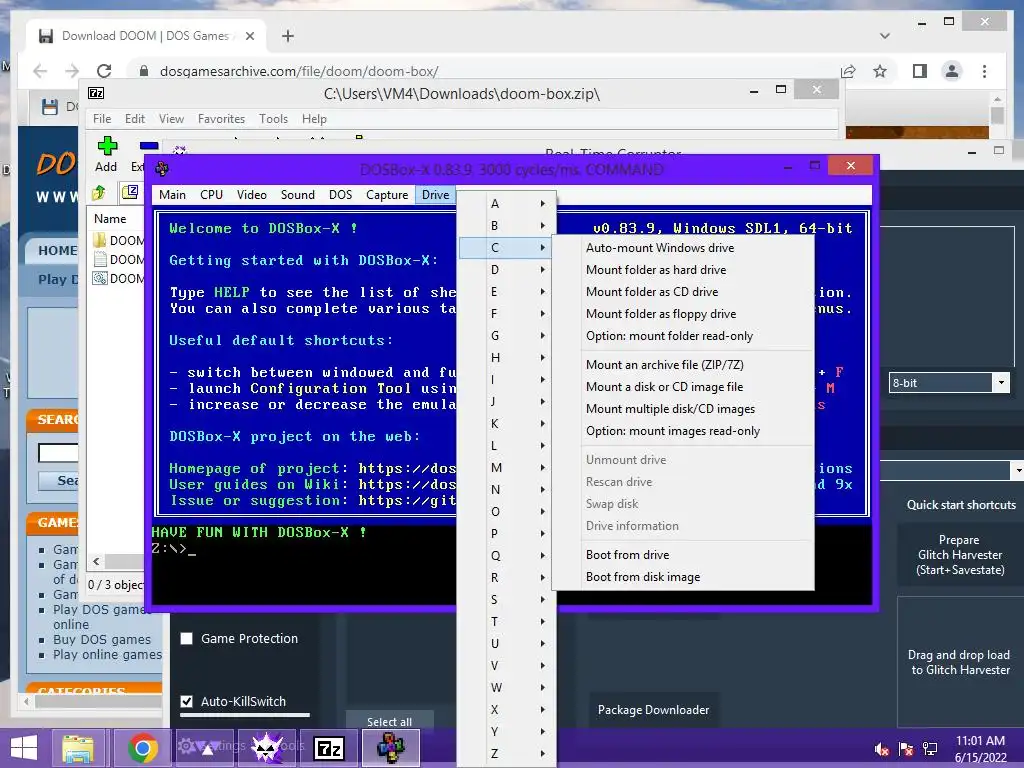Click the taskbar clock showing 11:01 AM
Image resolution: width=1024 pixels, height=768 pixels.
980,741
